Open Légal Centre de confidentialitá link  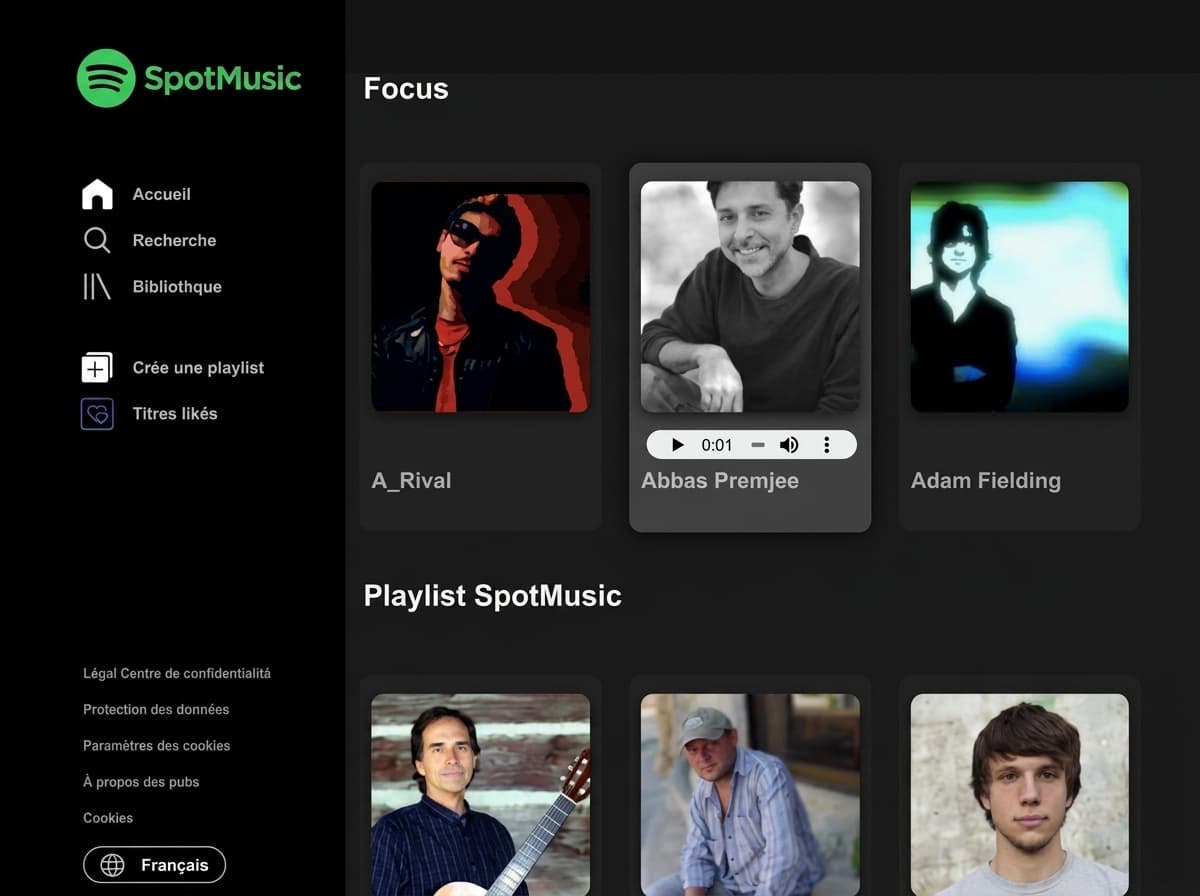coord(177,673)
